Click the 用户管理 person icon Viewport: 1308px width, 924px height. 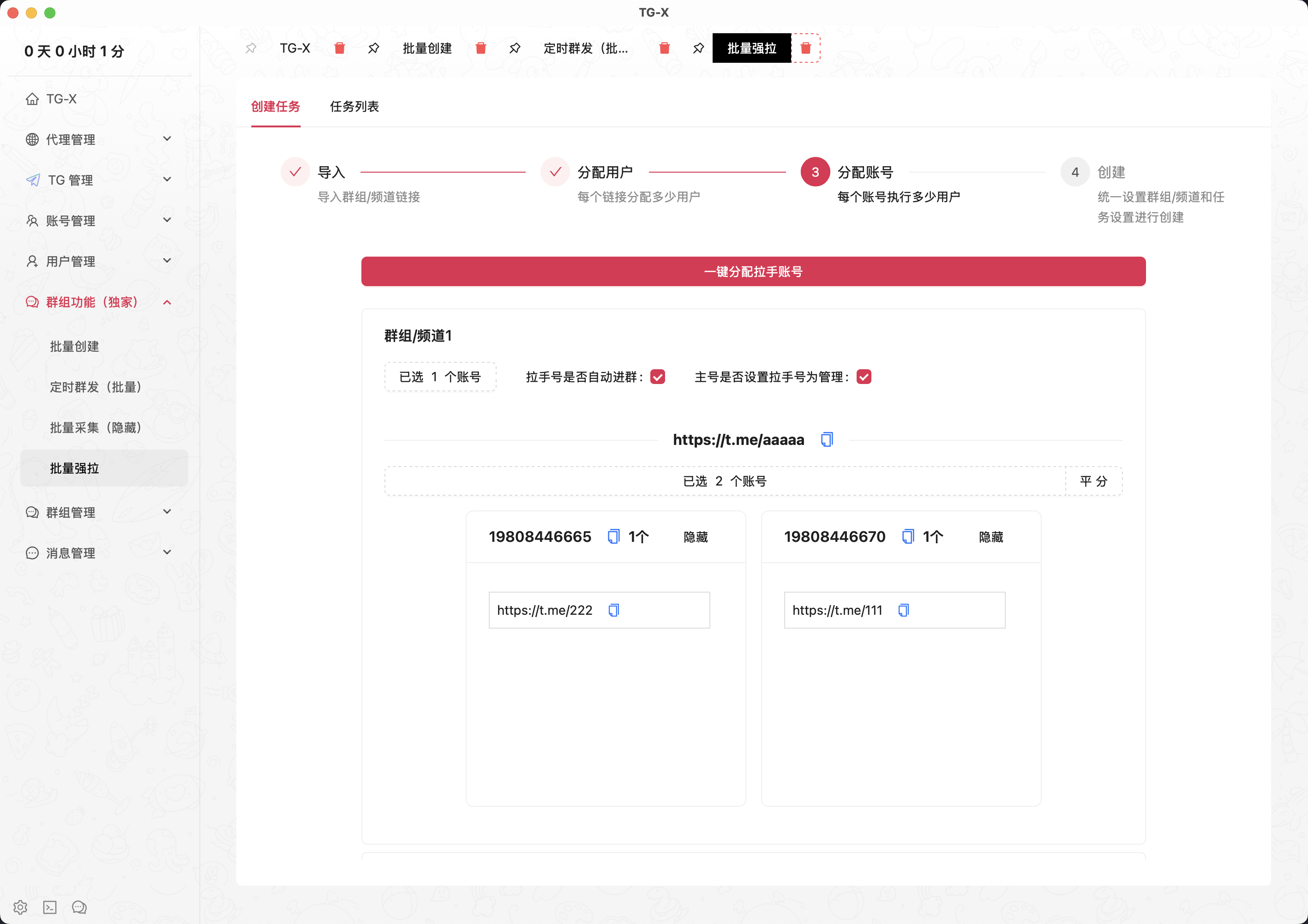click(32, 262)
